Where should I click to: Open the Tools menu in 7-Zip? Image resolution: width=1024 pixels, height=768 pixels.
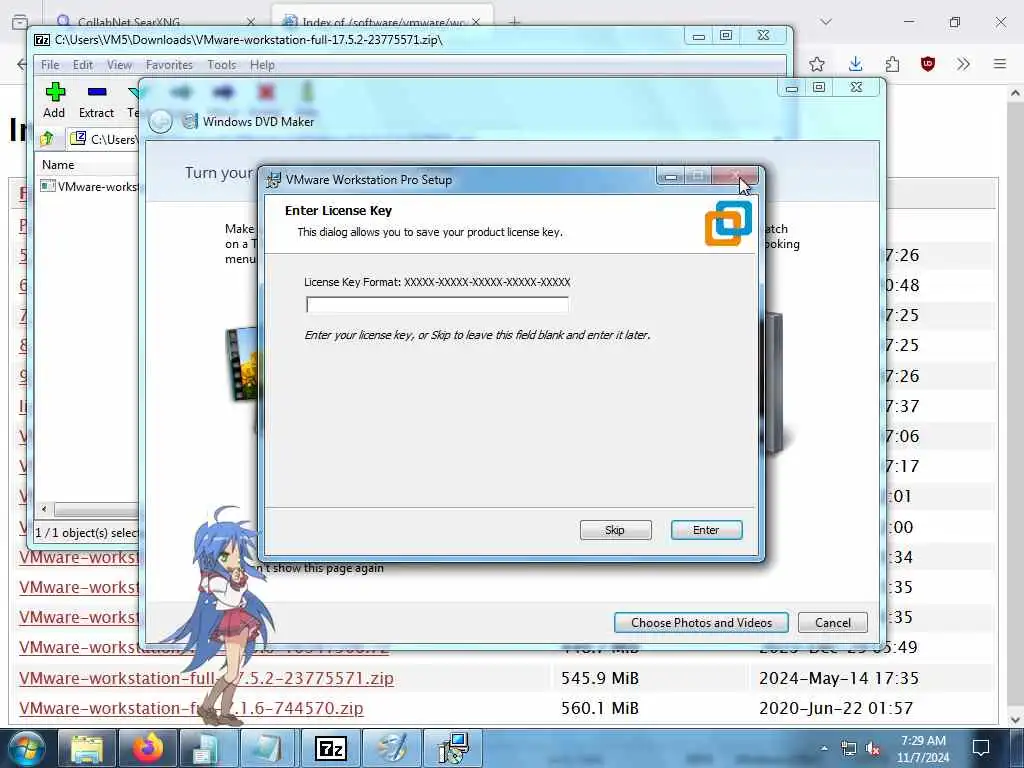pos(221,65)
